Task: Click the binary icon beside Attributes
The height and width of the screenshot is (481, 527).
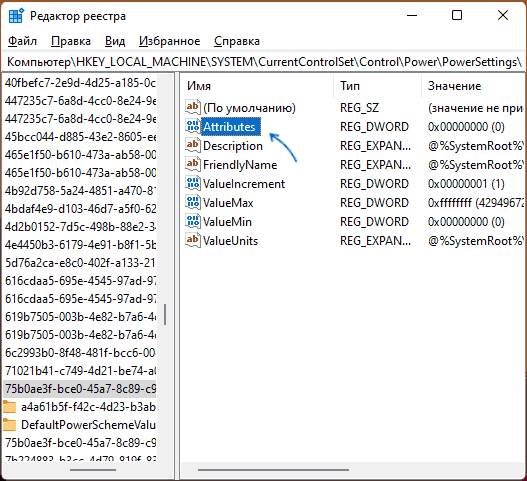Action: click(193, 126)
